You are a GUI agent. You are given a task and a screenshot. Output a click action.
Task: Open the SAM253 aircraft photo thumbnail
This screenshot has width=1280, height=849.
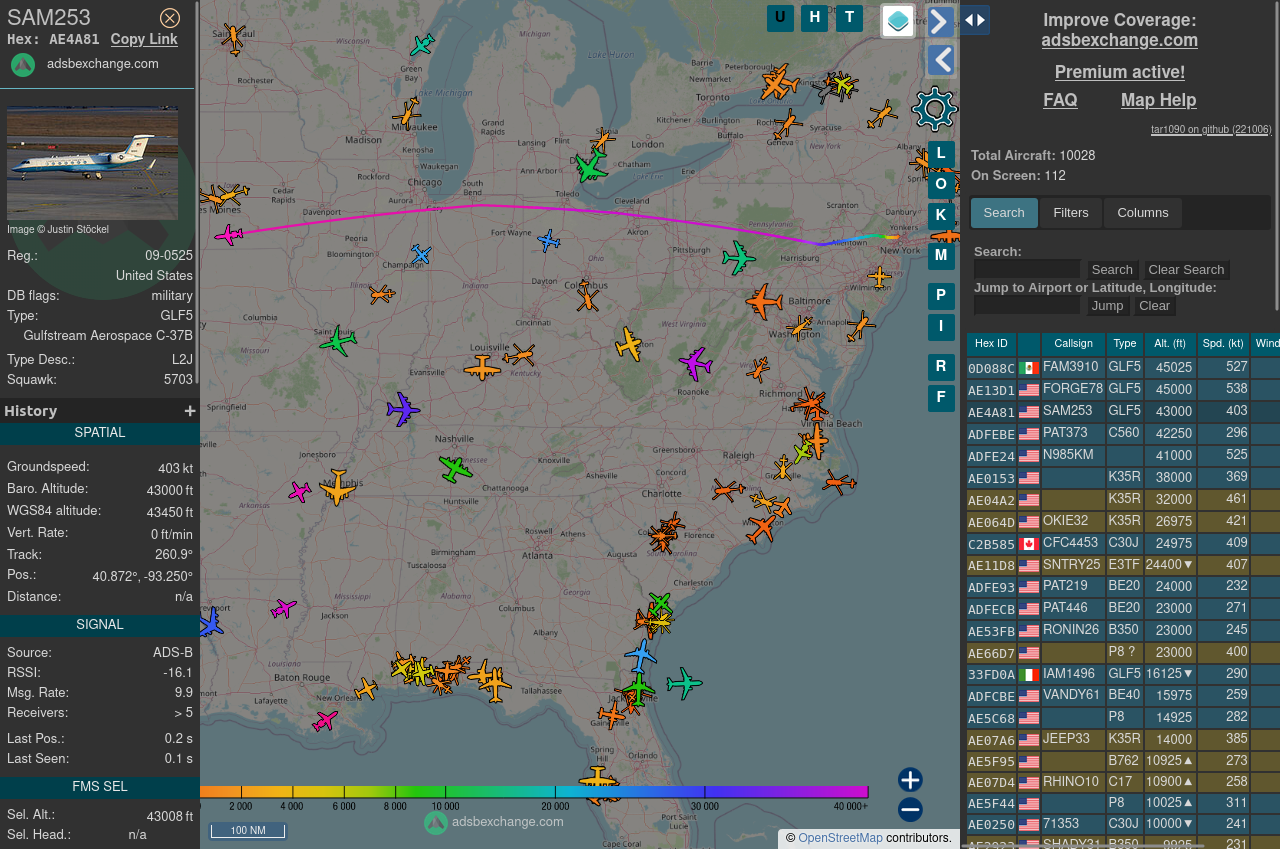[x=92, y=162]
